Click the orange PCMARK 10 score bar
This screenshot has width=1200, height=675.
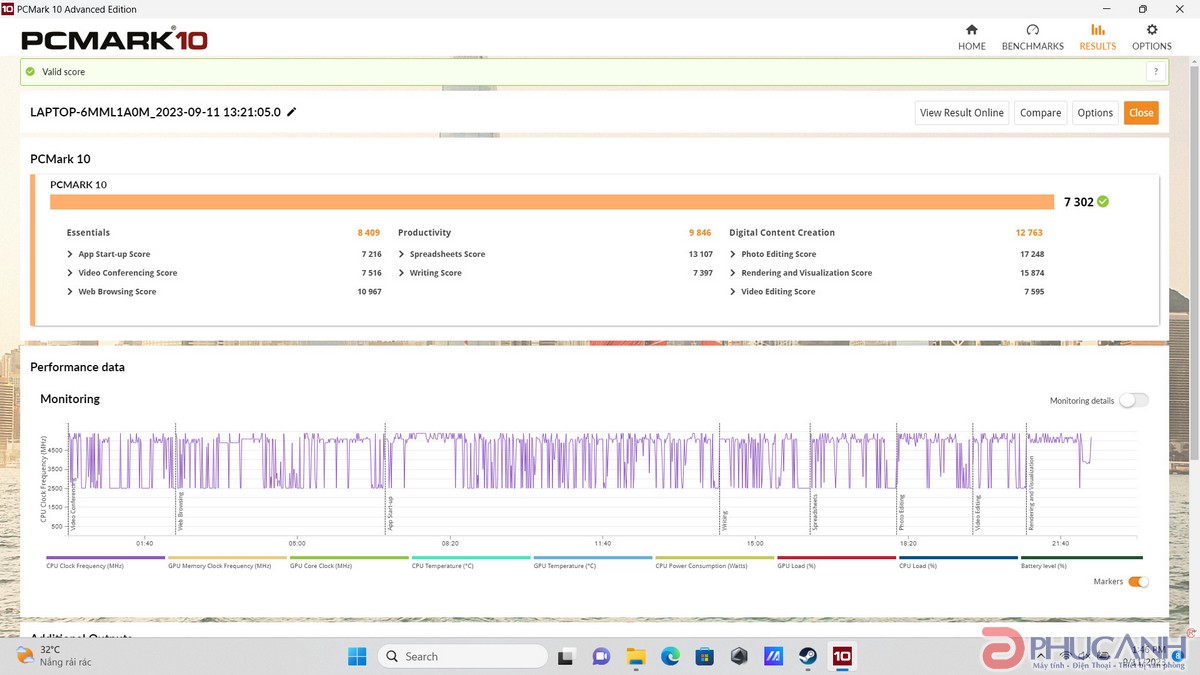552,202
